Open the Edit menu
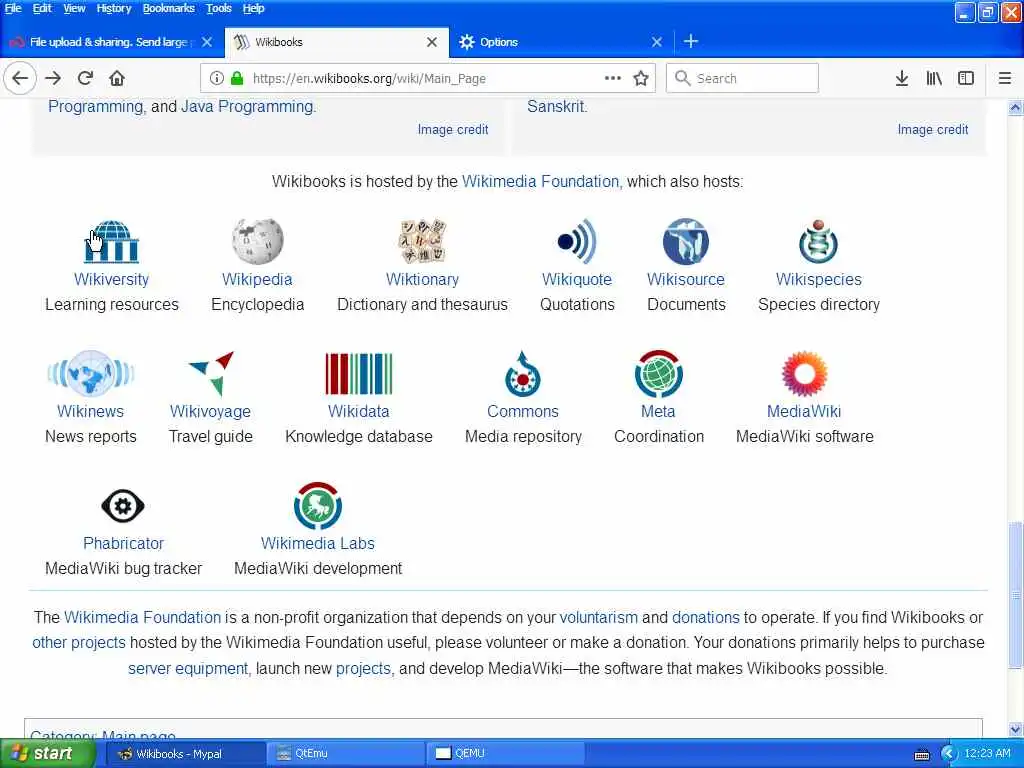Viewport: 1024px width, 768px height. pos(42,8)
